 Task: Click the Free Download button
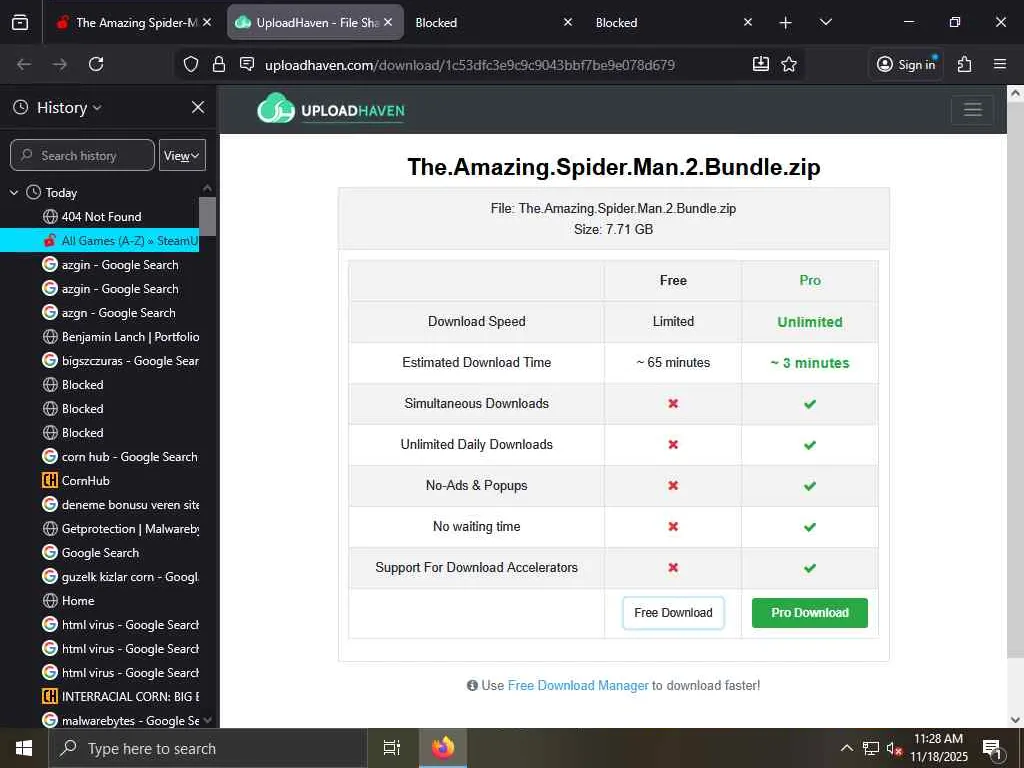[x=673, y=613]
